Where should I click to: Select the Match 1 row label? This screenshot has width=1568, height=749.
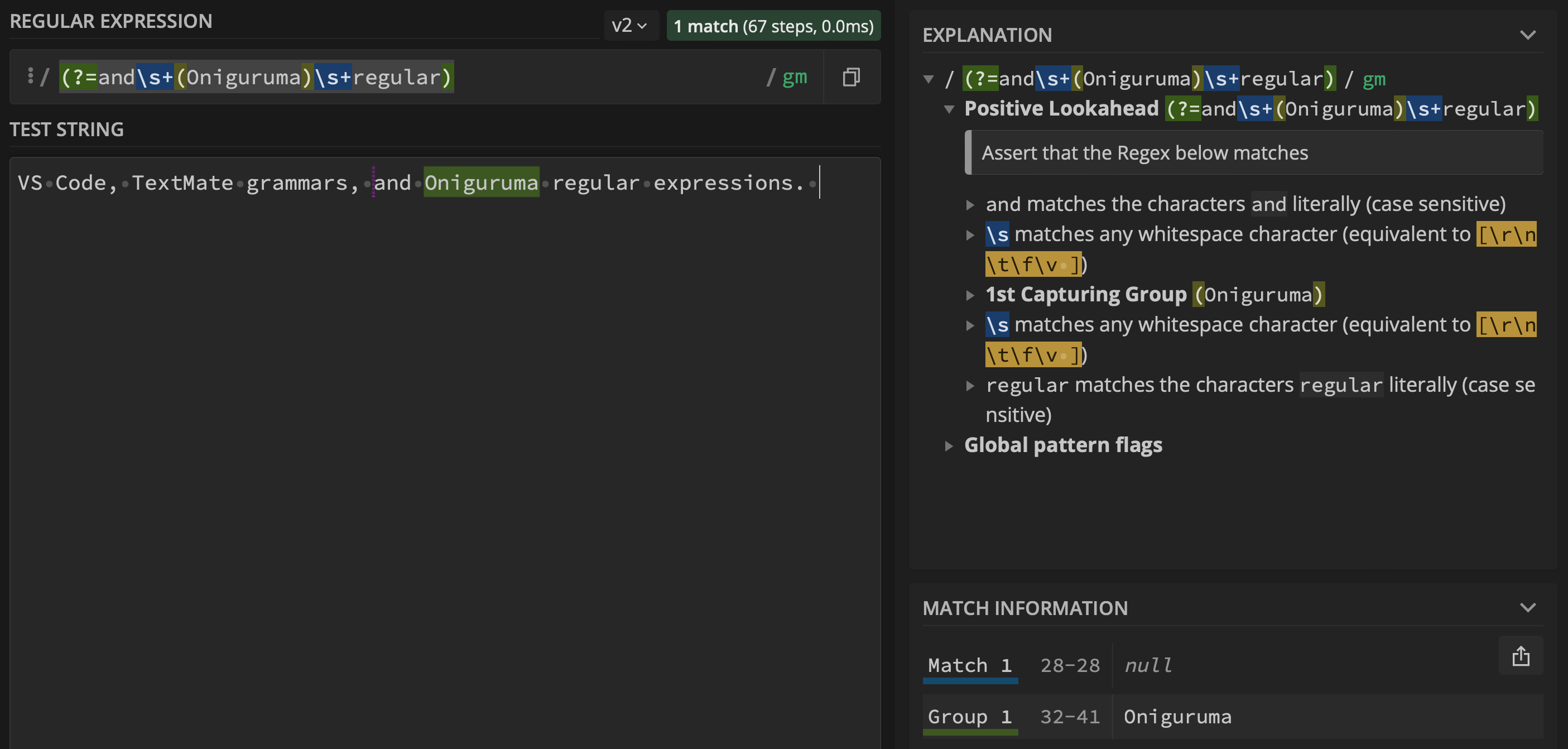click(x=969, y=665)
